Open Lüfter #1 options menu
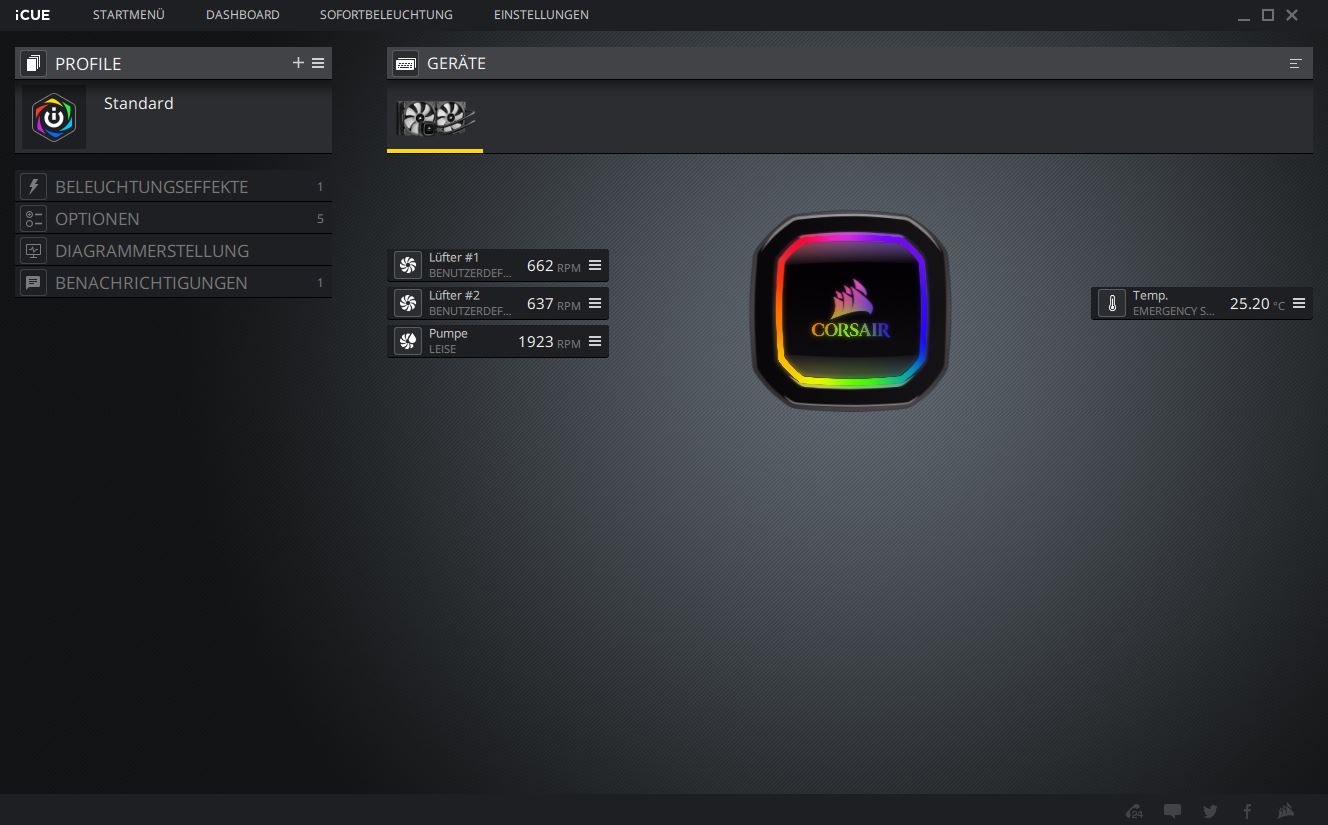This screenshot has height=825, width=1328. coord(595,265)
